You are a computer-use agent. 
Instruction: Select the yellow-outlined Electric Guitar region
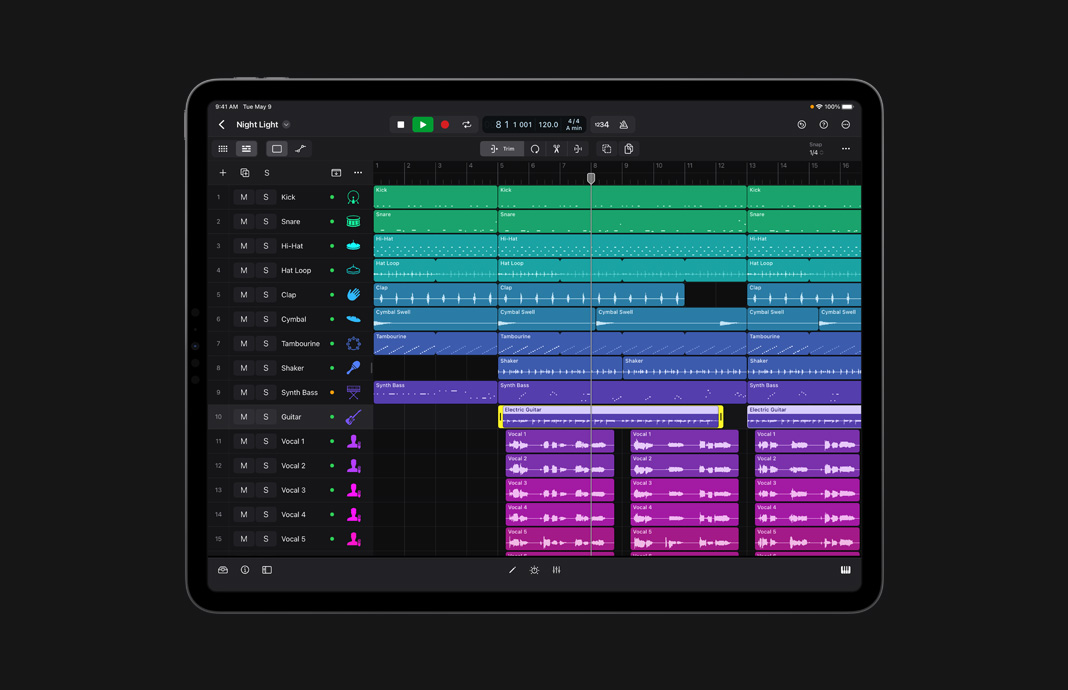(x=610, y=417)
